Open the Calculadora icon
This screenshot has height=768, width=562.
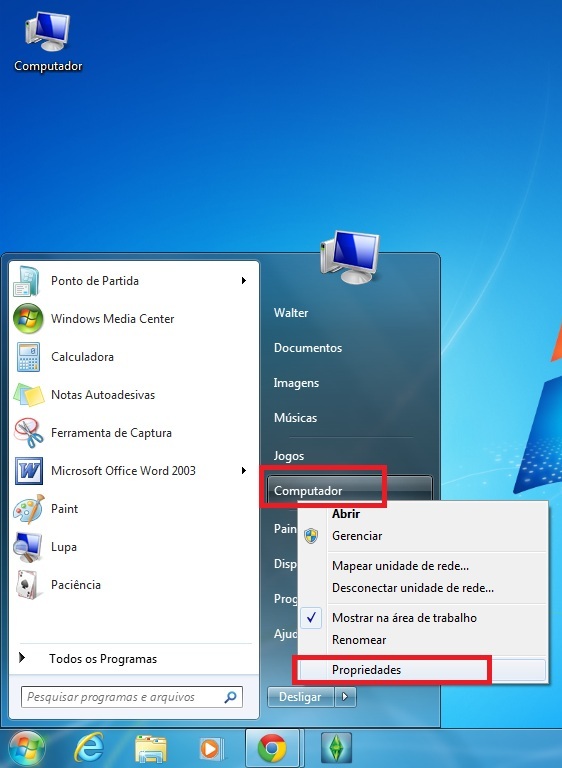pos(28,357)
